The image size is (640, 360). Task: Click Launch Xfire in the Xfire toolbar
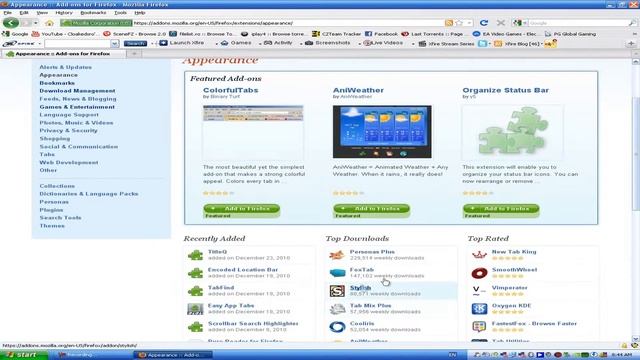(182, 43)
